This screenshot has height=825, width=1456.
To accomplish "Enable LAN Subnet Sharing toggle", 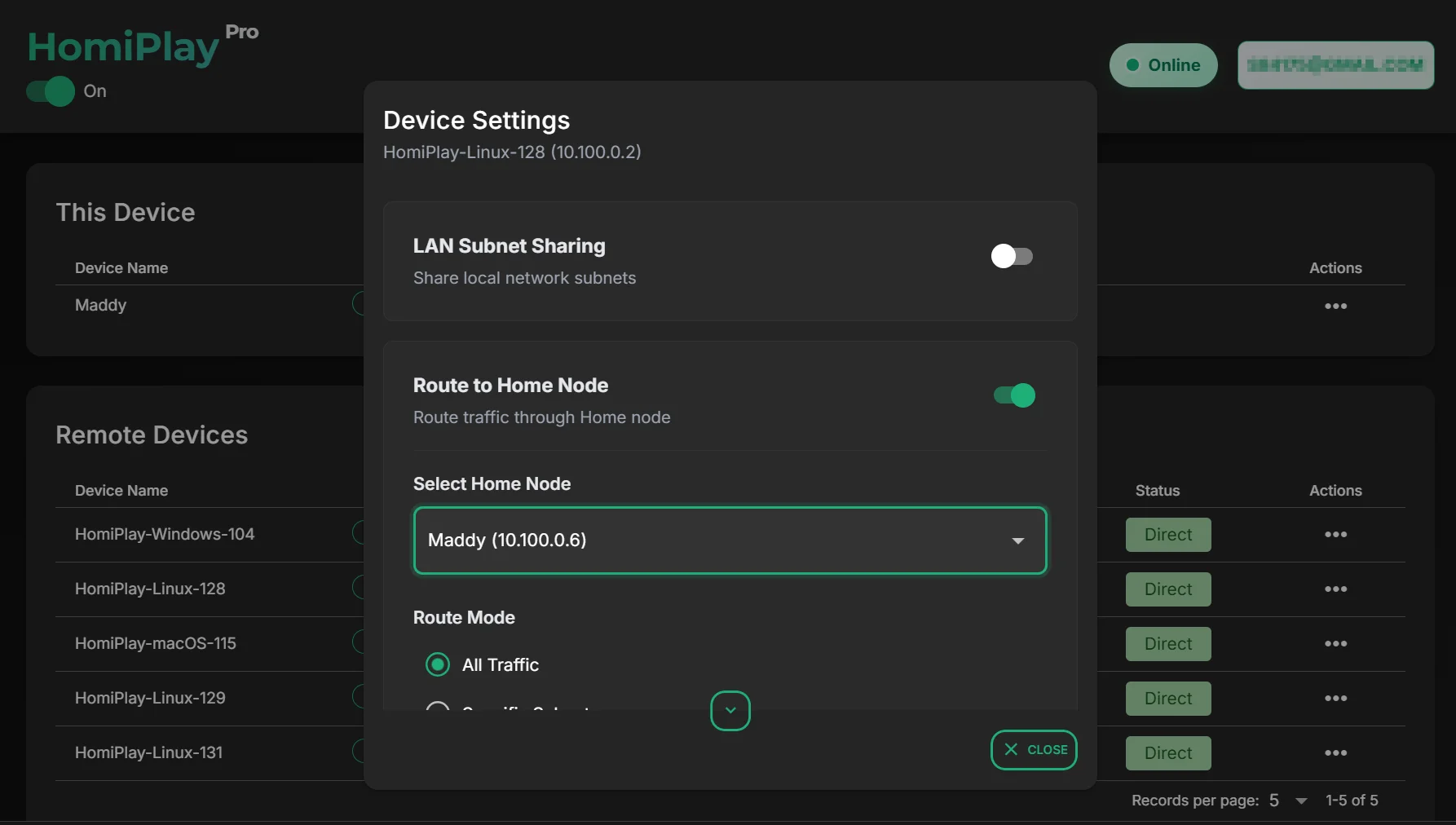I will (1012, 257).
